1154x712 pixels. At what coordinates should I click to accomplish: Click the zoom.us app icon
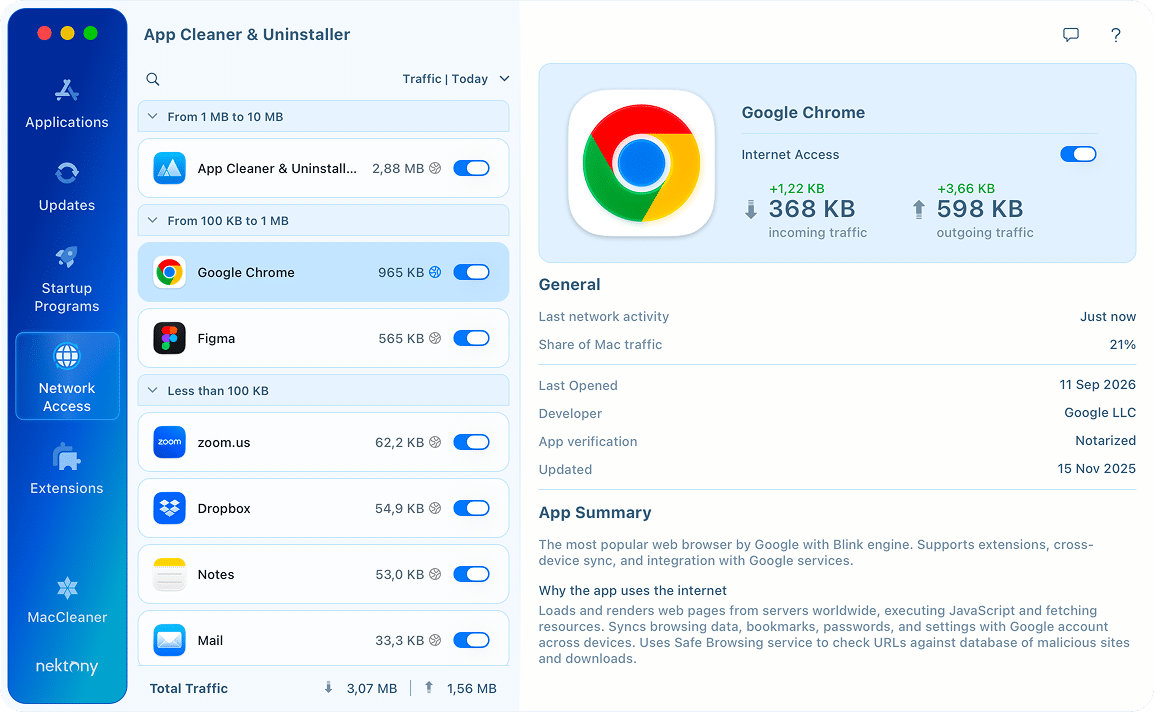click(169, 443)
